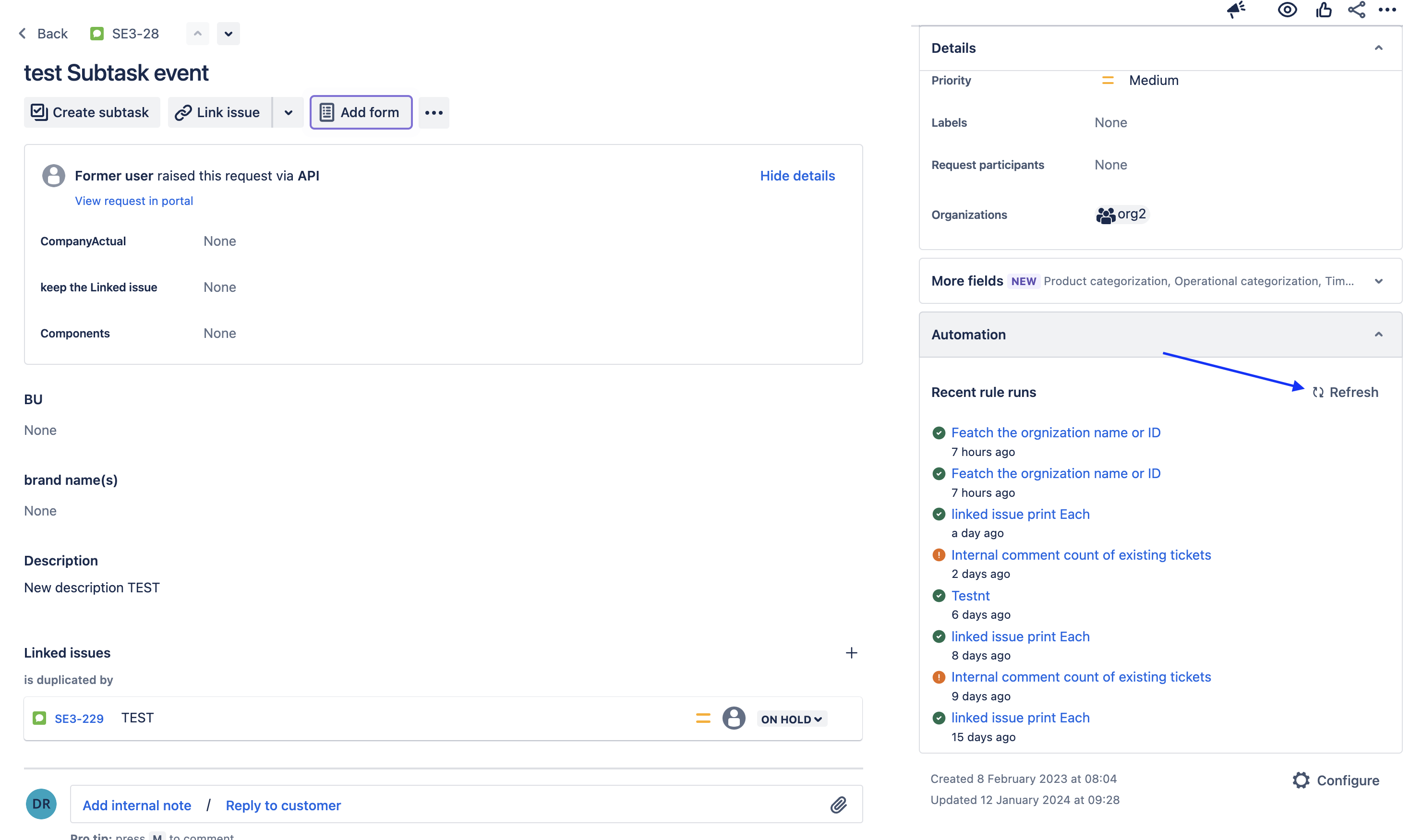The width and height of the screenshot is (1422, 840).
Task: Switch to Reply to customer
Action: click(283, 805)
